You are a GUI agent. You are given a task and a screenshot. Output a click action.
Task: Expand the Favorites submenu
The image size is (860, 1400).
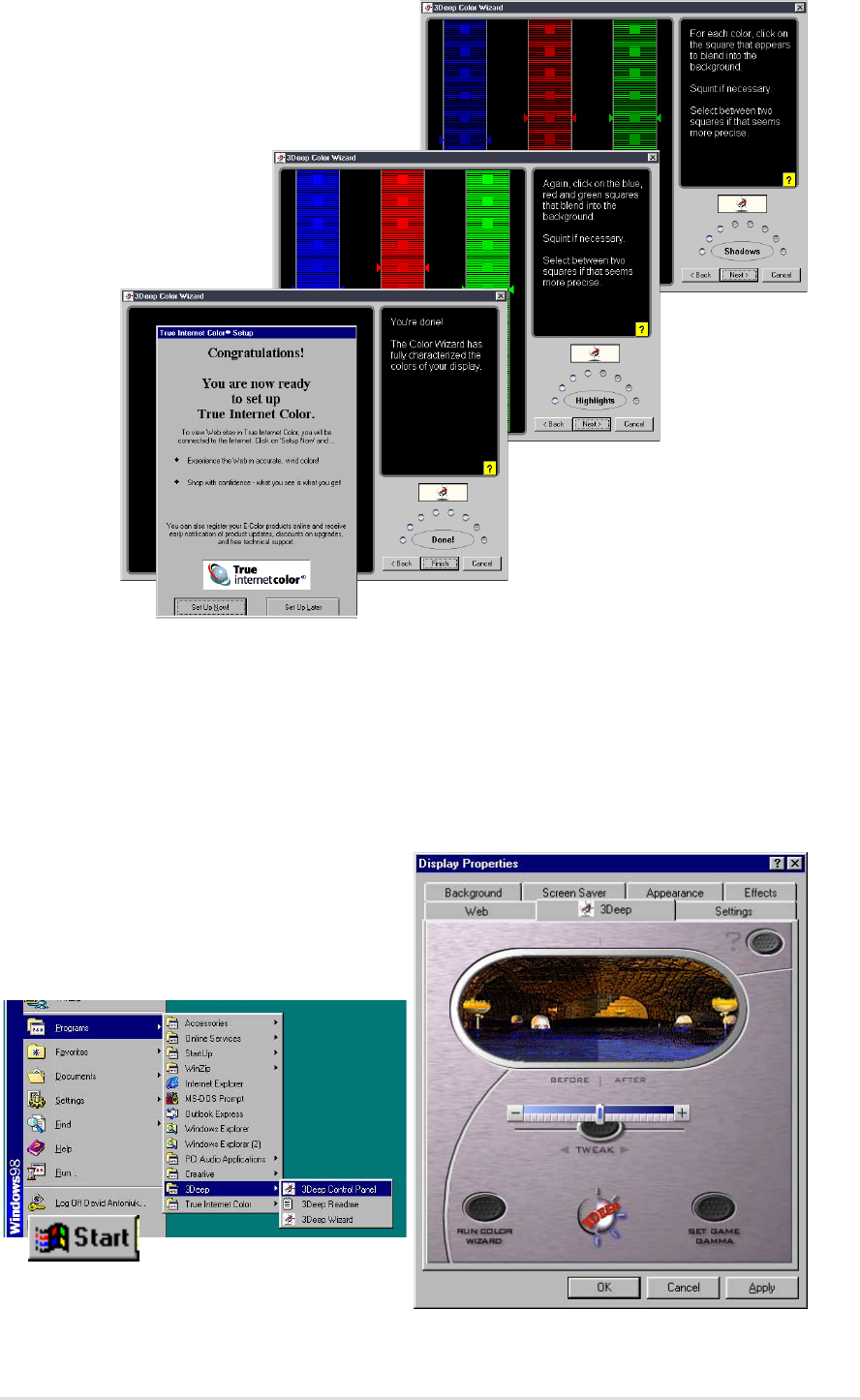point(159,1051)
